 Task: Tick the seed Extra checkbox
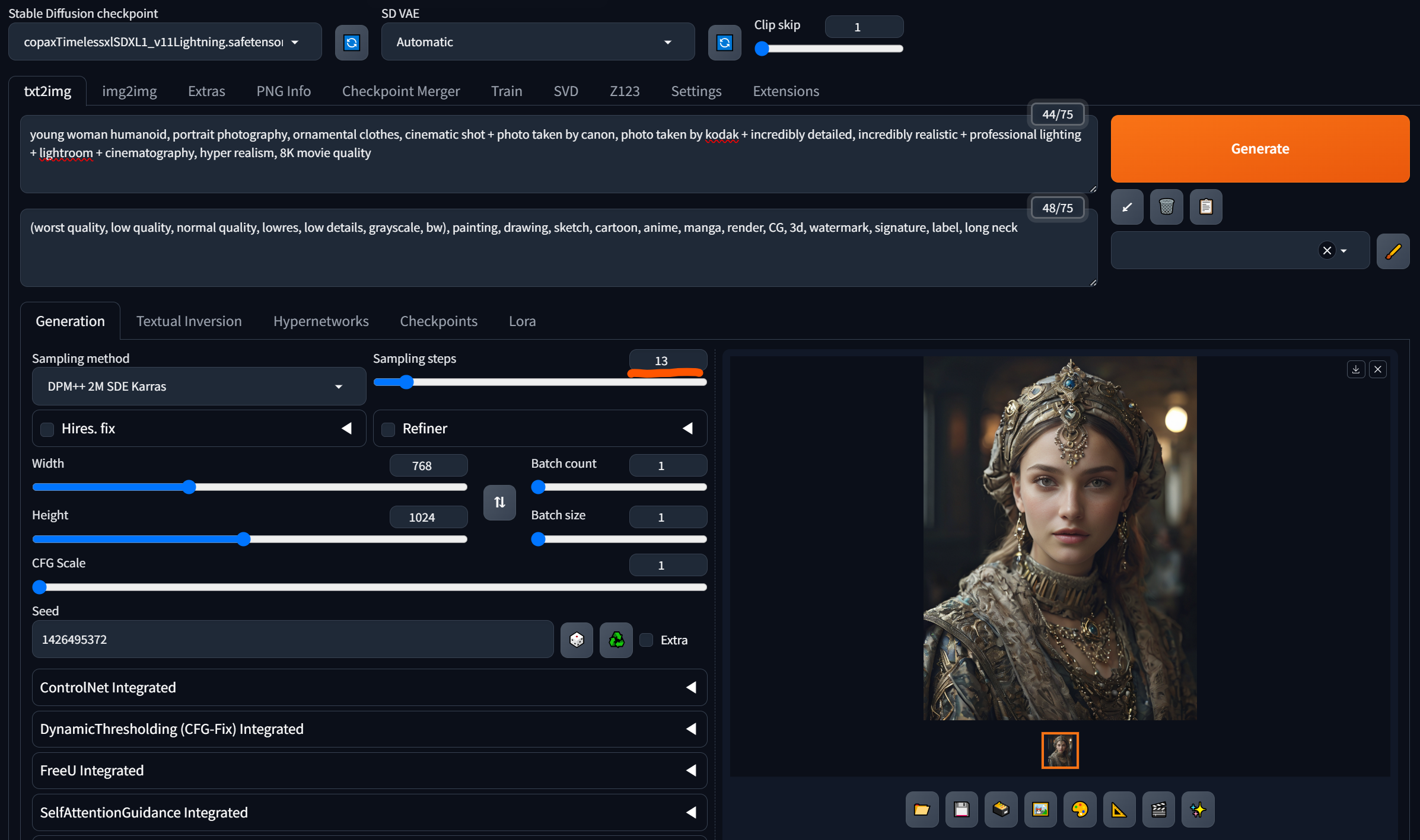tap(647, 640)
